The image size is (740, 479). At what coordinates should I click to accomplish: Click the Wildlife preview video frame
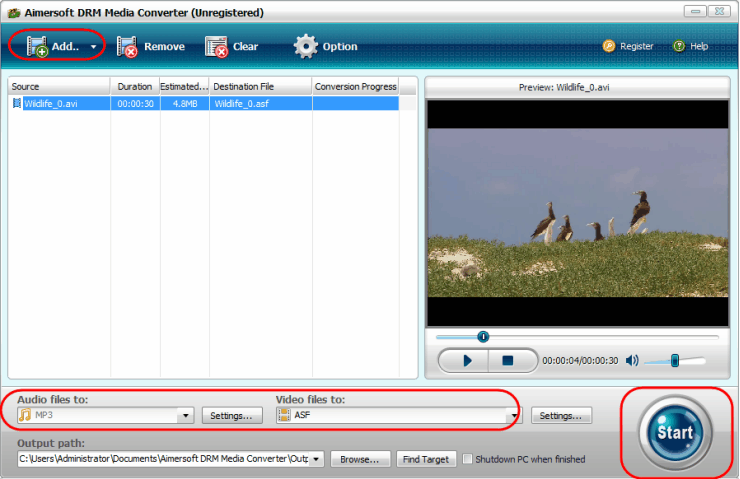pos(578,213)
